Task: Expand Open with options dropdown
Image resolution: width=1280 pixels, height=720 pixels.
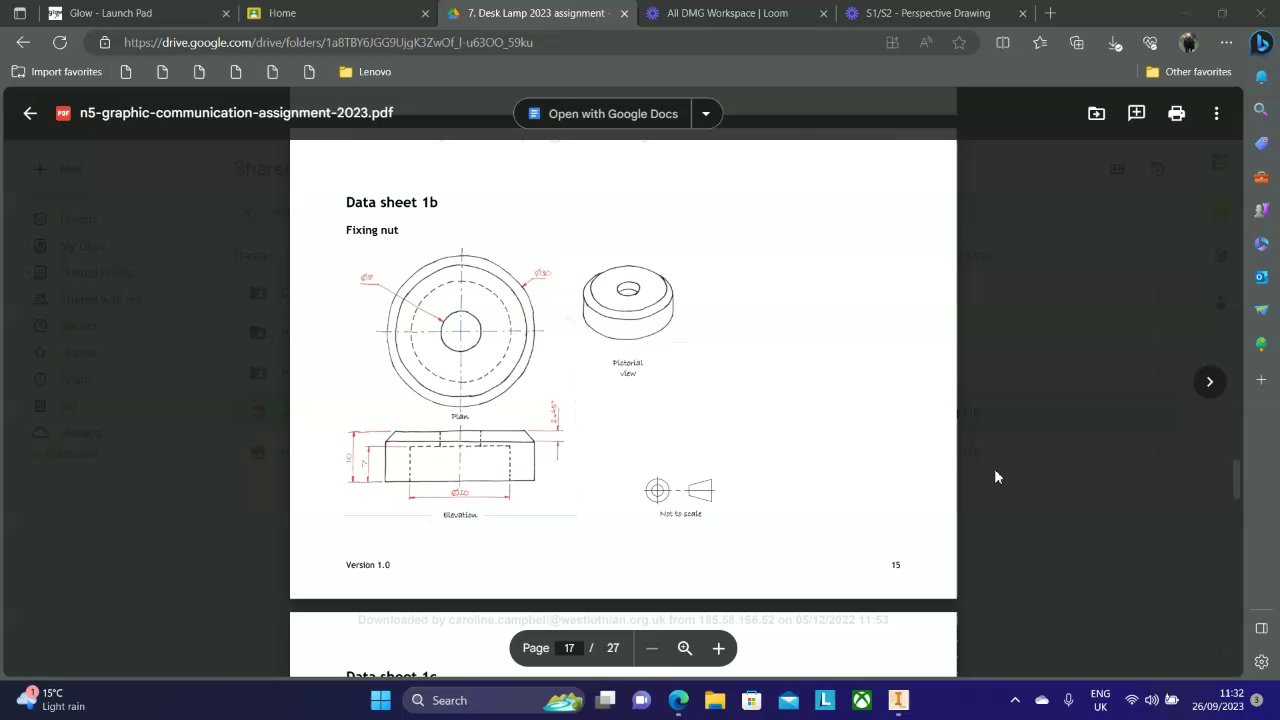Action: 706,114
